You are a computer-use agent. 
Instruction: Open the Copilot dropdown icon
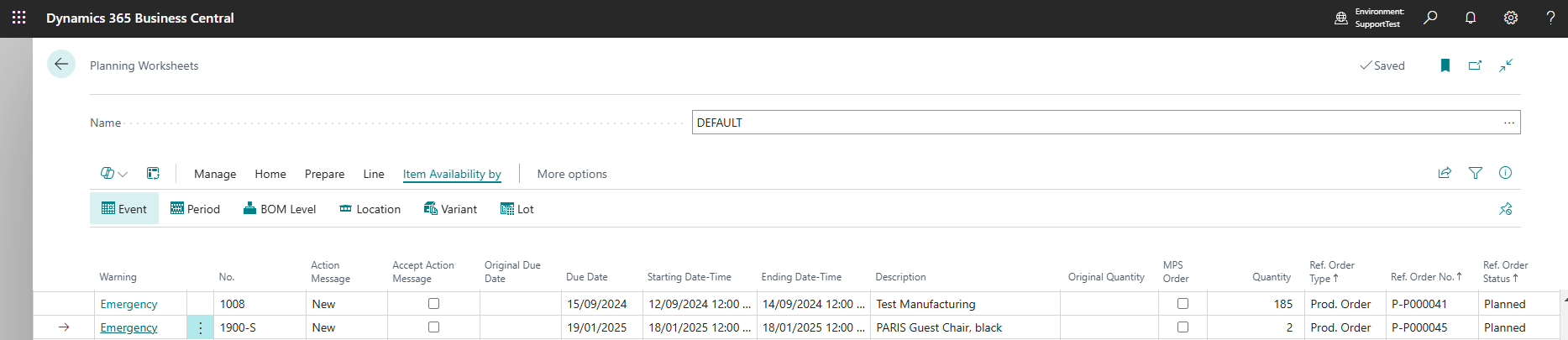click(113, 174)
